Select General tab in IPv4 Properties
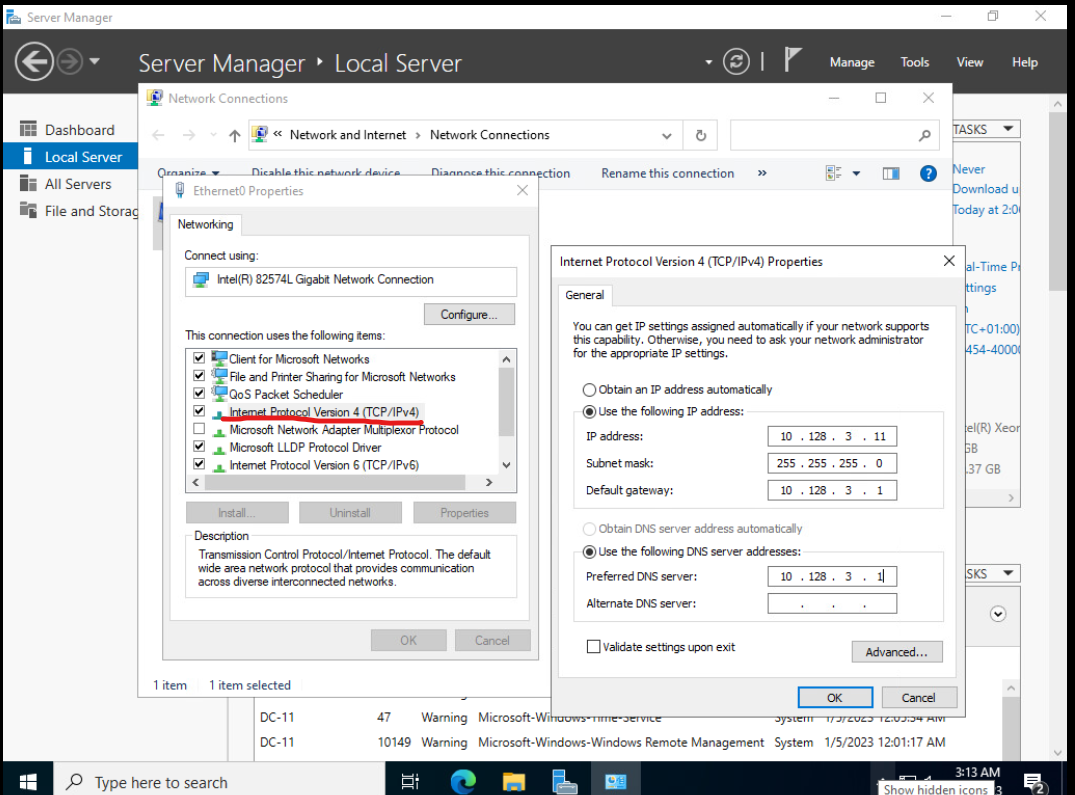 point(585,295)
